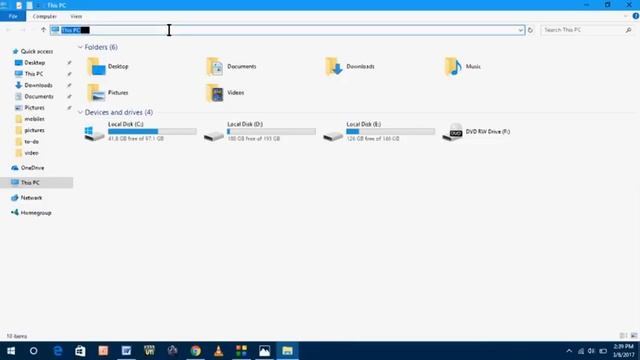Open network status in system tray

[580, 351]
